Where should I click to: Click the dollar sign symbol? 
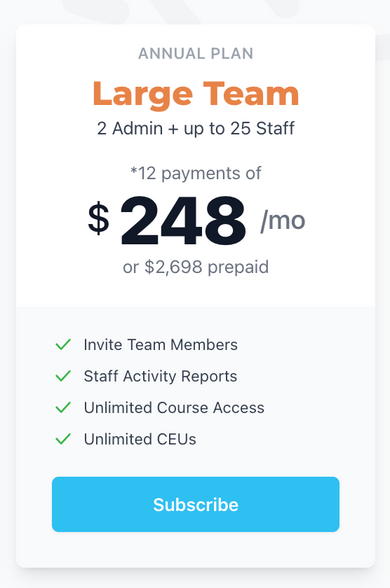click(x=98, y=218)
